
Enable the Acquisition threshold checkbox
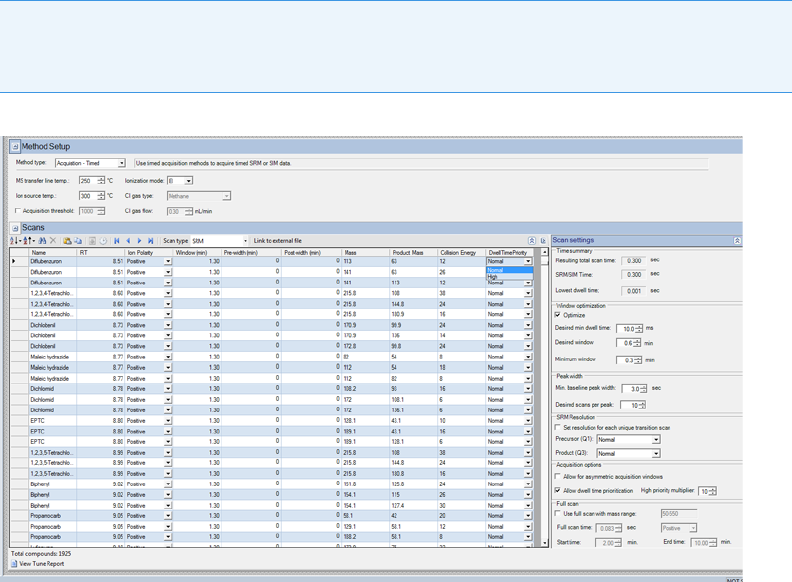click(19, 211)
